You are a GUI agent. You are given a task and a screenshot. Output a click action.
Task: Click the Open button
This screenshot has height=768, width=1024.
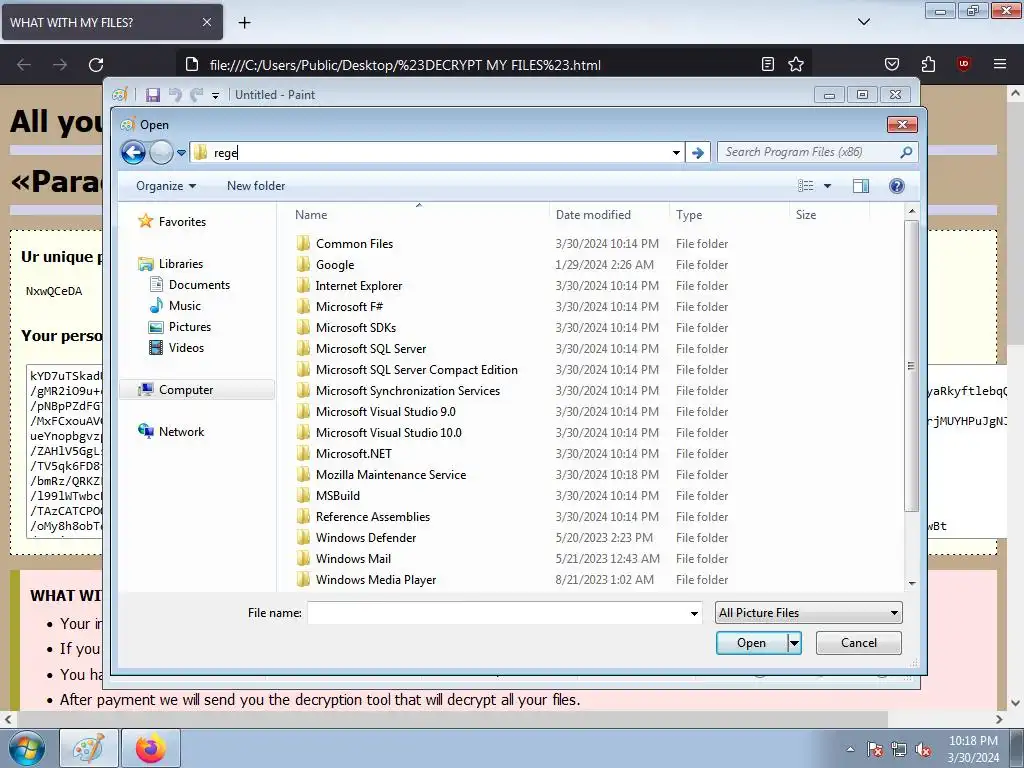click(751, 643)
